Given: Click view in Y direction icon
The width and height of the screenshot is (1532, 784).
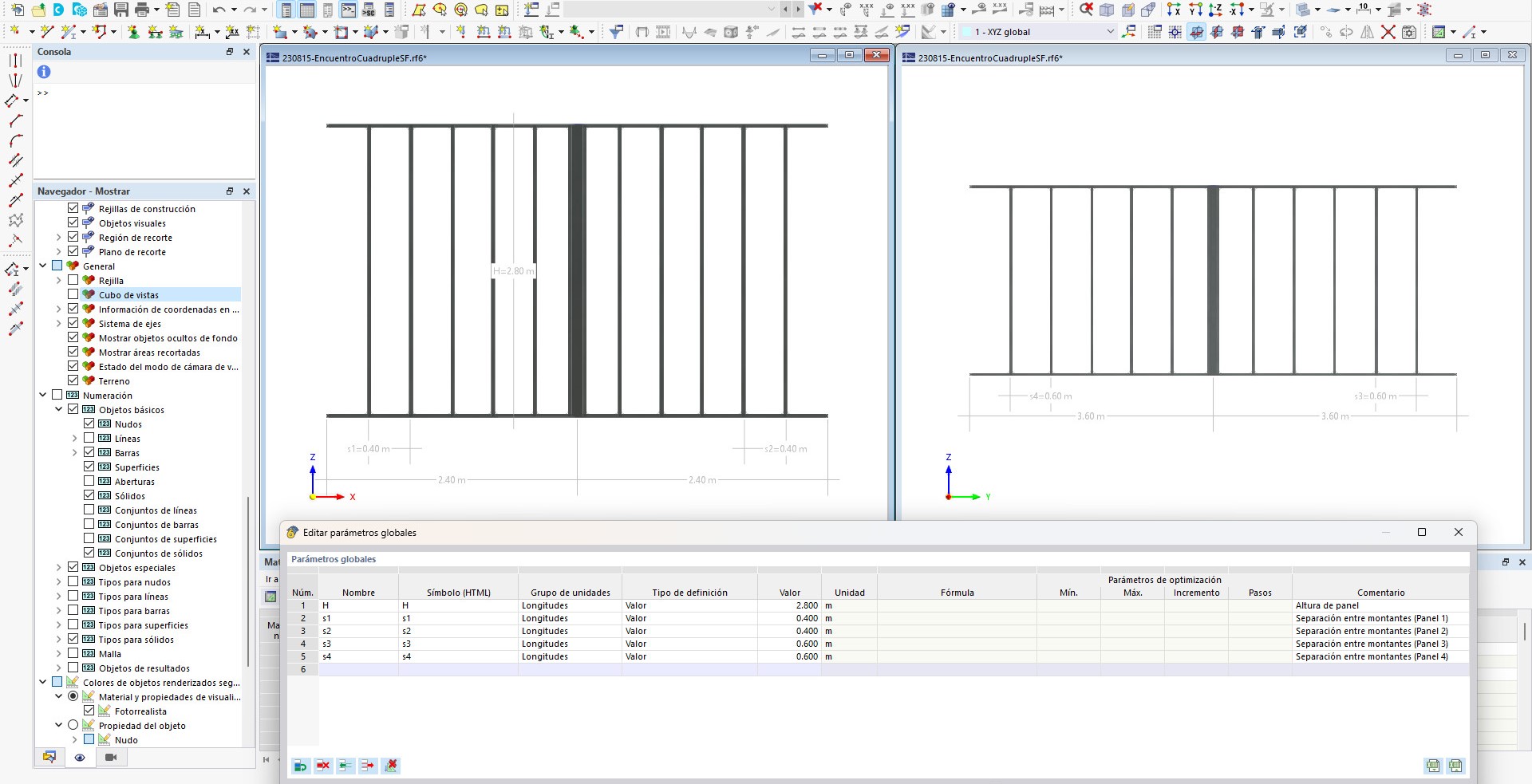Looking at the screenshot, I should tap(1194, 10).
